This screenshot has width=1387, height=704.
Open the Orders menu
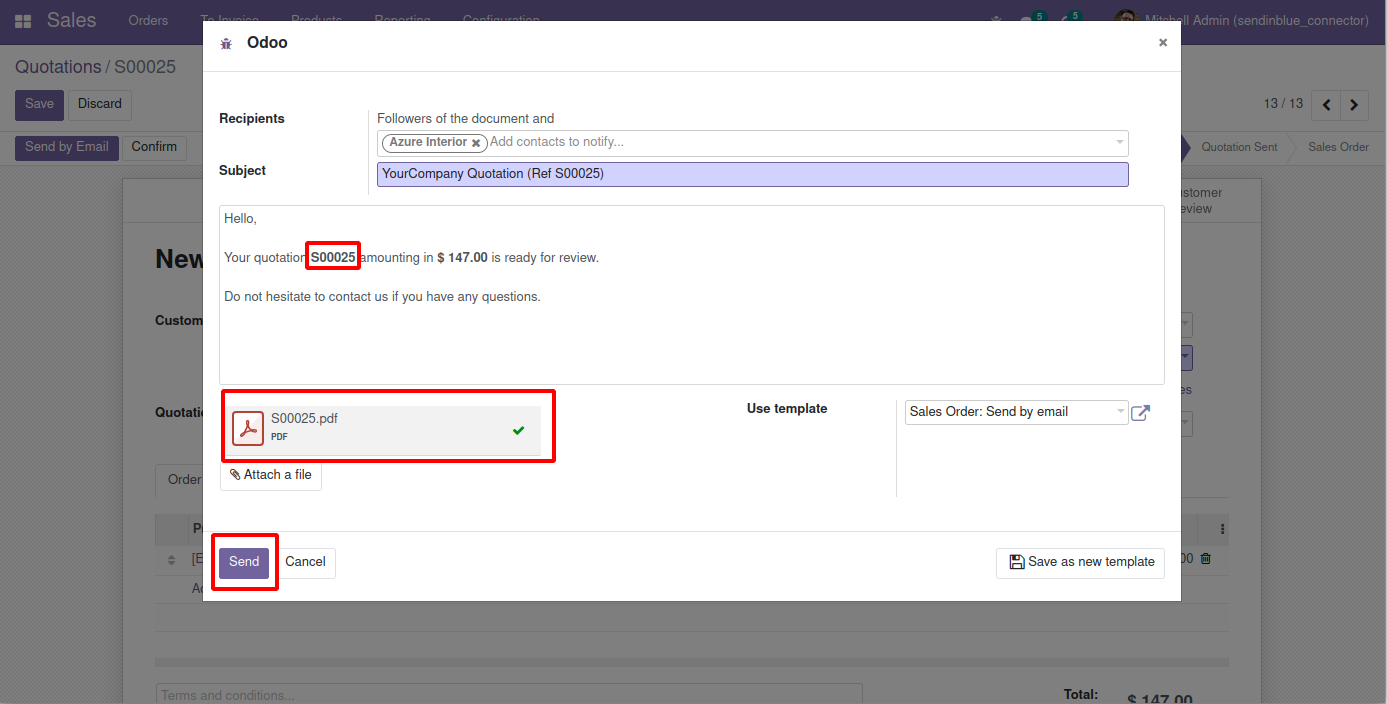[148, 20]
